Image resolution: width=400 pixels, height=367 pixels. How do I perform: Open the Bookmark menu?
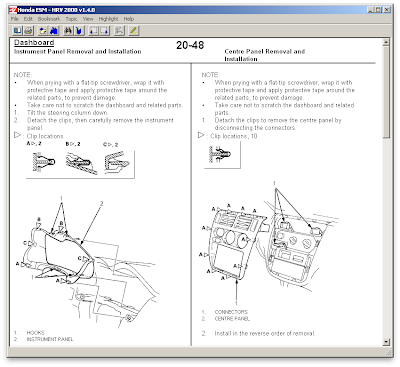click(x=49, y=19)
